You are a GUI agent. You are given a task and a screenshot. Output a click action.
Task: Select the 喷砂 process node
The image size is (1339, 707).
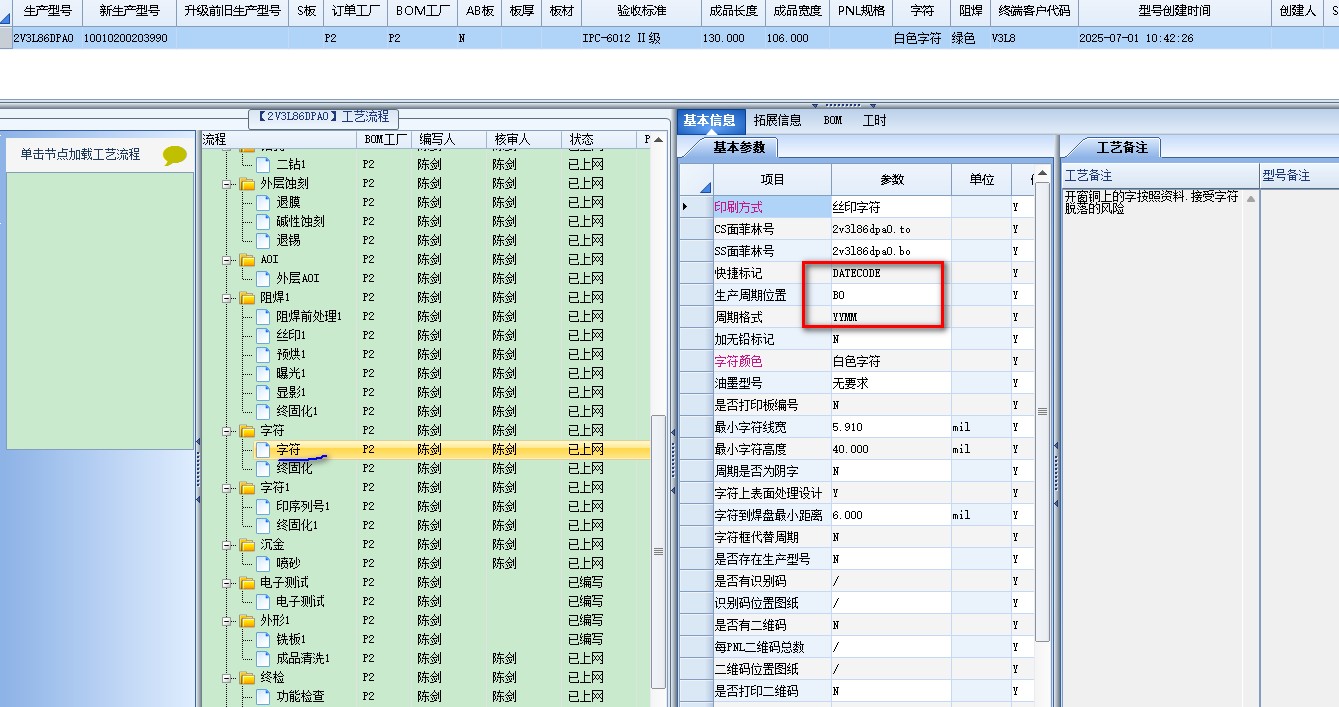[288, 563]
